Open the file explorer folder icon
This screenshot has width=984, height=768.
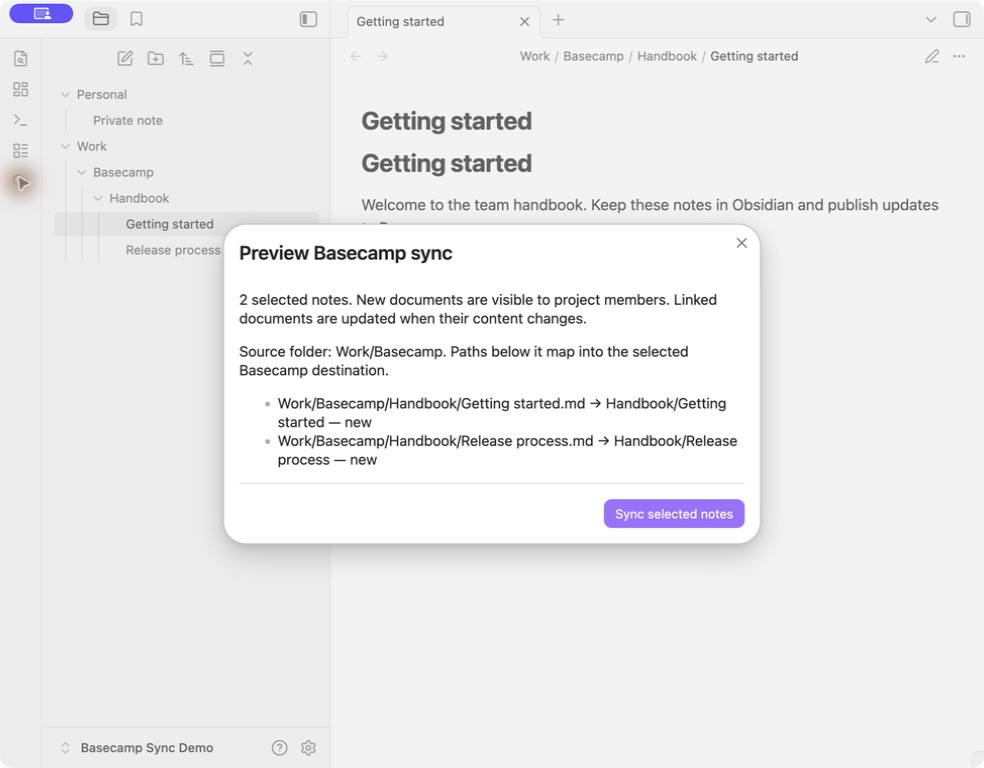tap(100, 19)
